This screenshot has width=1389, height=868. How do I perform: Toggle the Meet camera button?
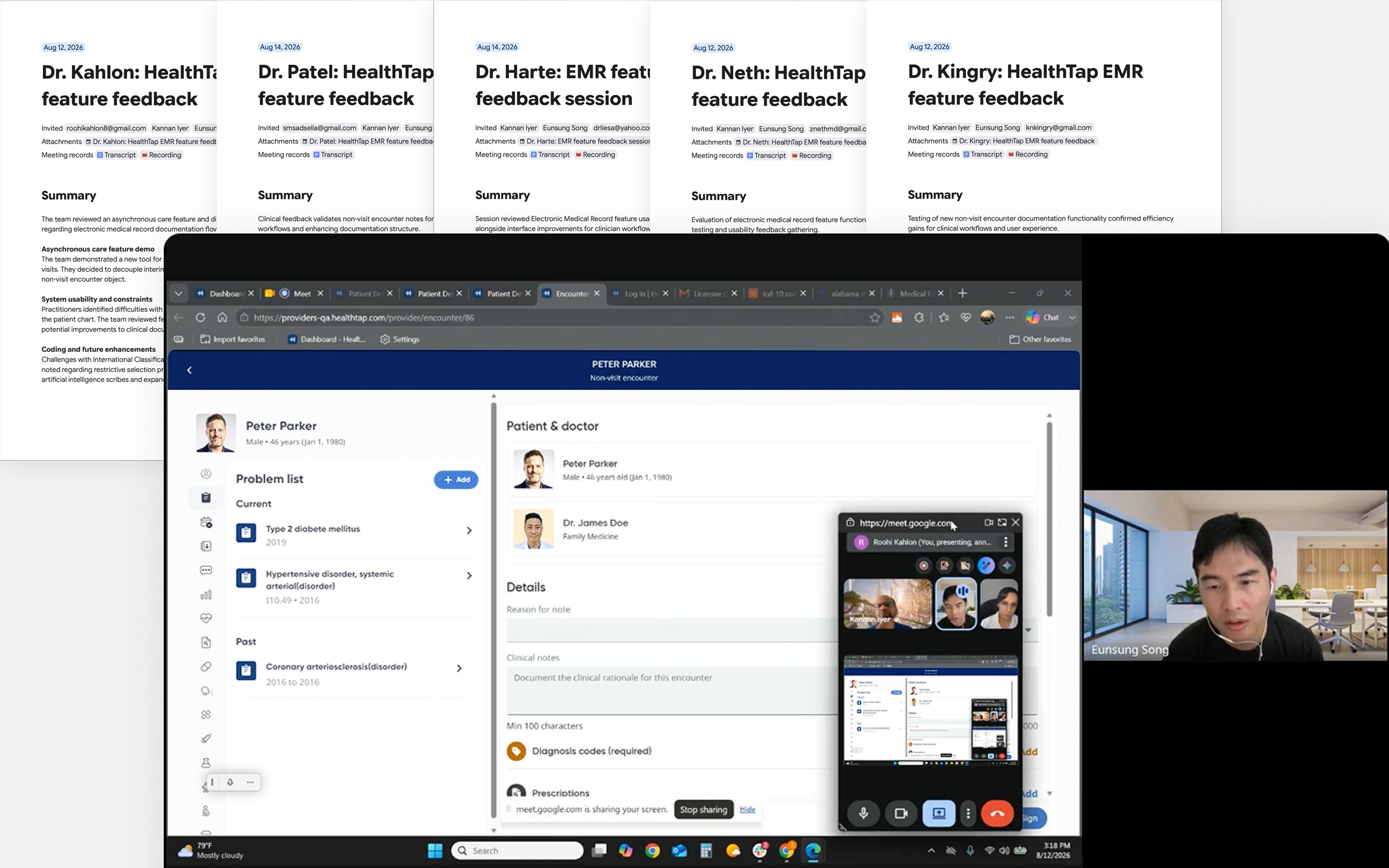pyautogui.click(x=901, y=813)
